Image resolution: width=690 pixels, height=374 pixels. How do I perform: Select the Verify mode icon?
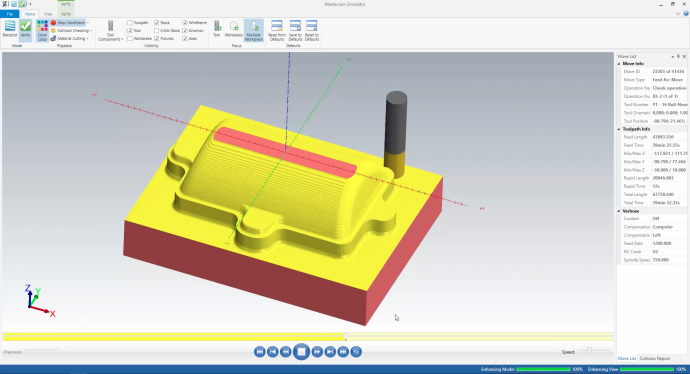coord(26,29)
